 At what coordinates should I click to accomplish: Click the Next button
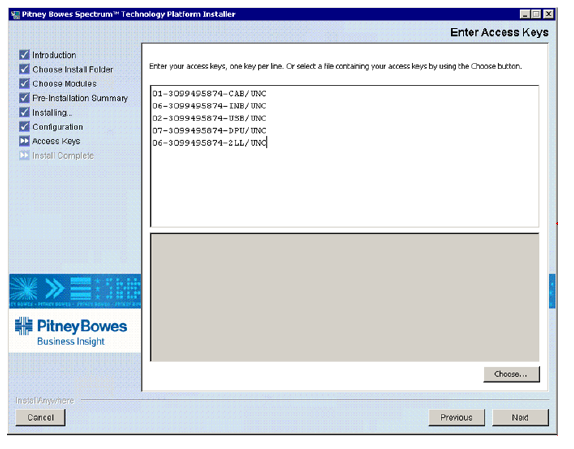coord(520,418)
